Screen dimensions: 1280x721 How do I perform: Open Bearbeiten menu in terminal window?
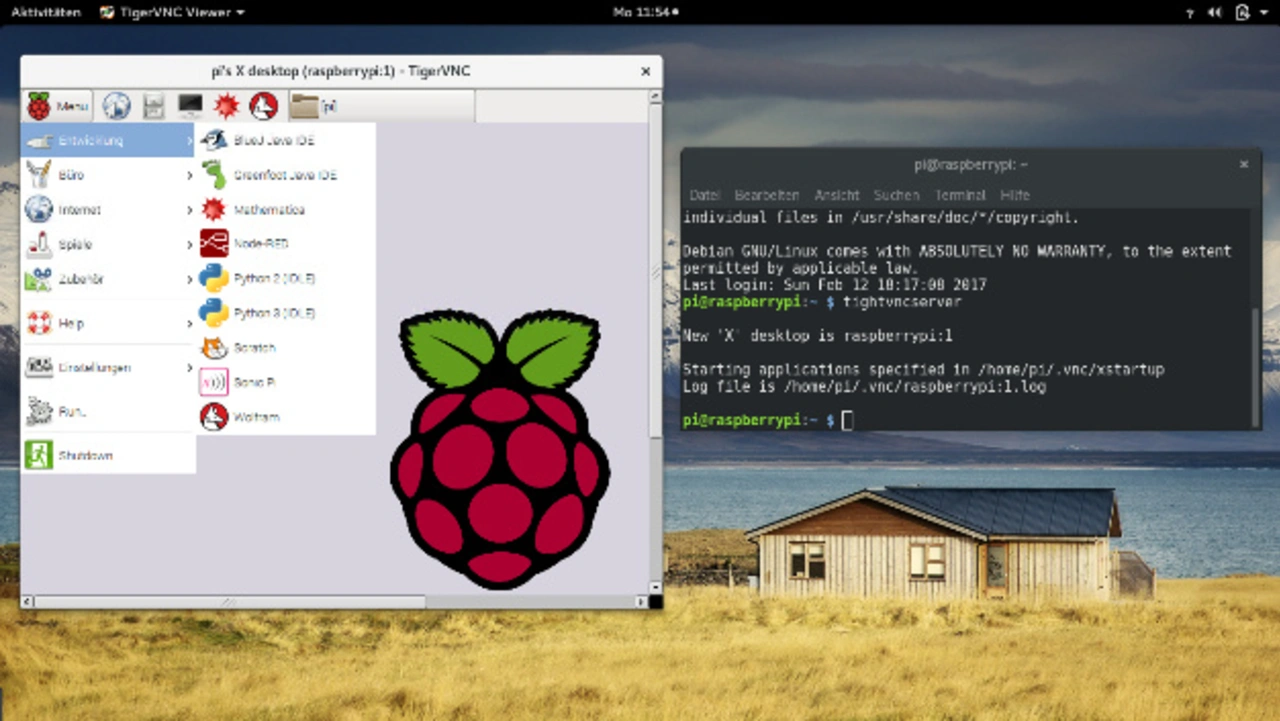pos(766,195)
